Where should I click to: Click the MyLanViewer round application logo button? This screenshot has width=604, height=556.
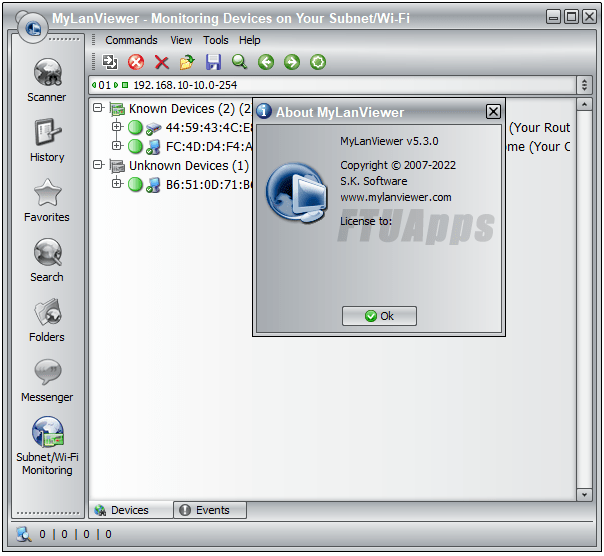point(33,28)
